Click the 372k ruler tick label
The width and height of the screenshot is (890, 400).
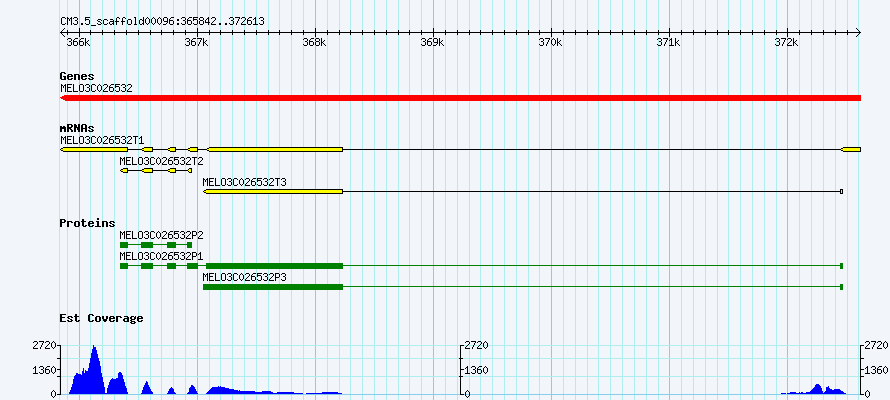click(x=786, y=43)
